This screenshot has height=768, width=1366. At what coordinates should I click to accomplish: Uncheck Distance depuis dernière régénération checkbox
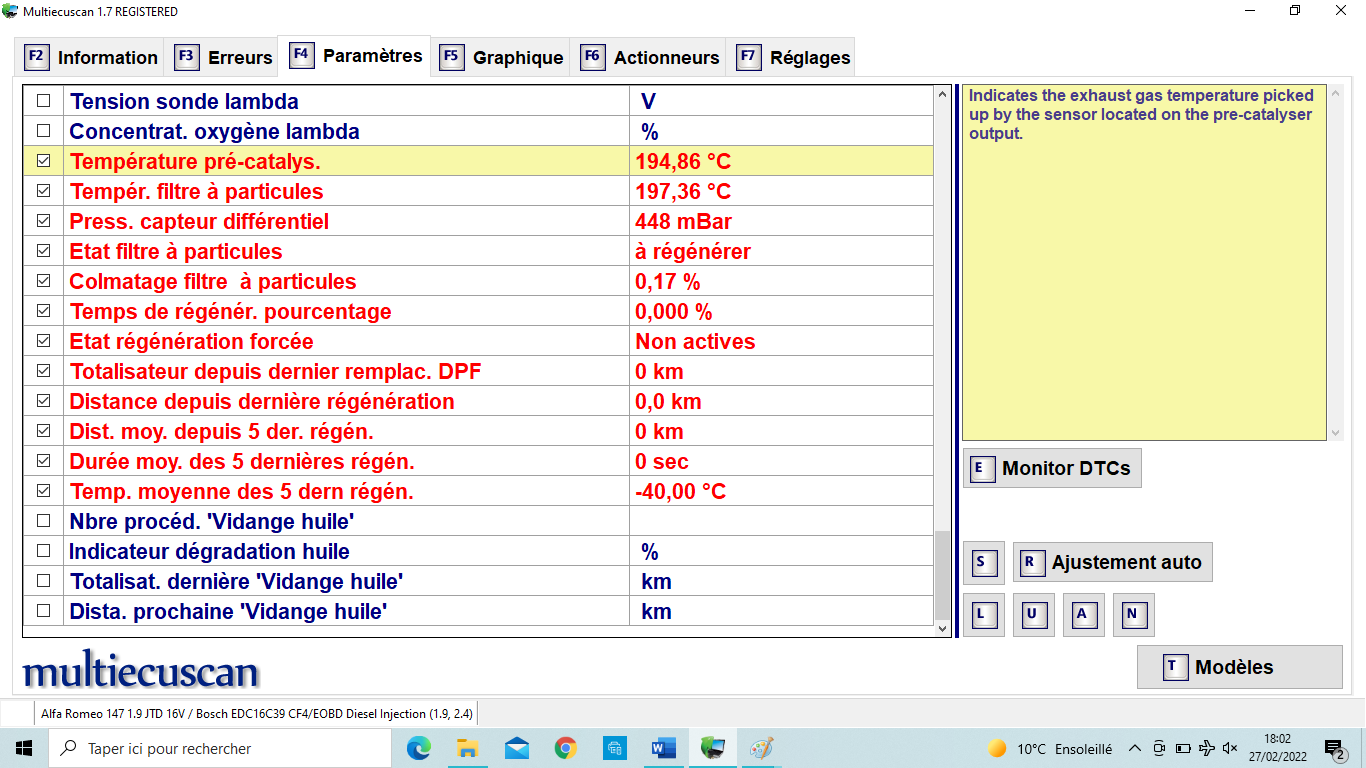click(x=43, y=401)
